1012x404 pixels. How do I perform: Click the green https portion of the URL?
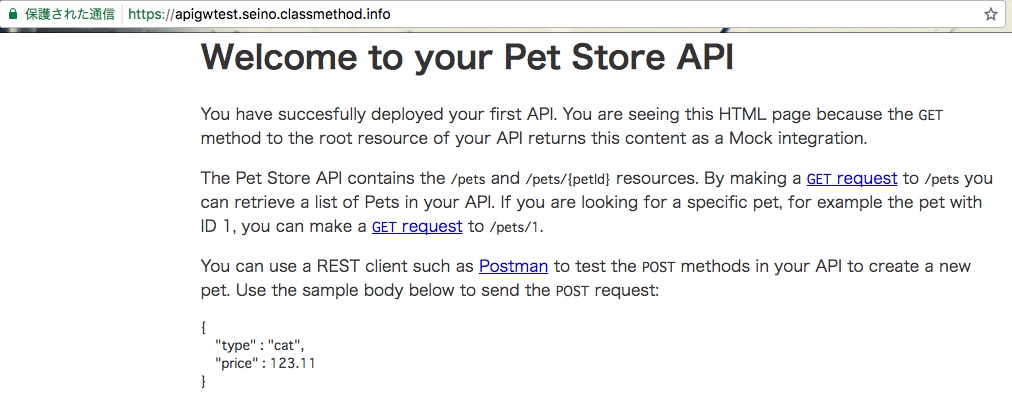coord(146,14)
